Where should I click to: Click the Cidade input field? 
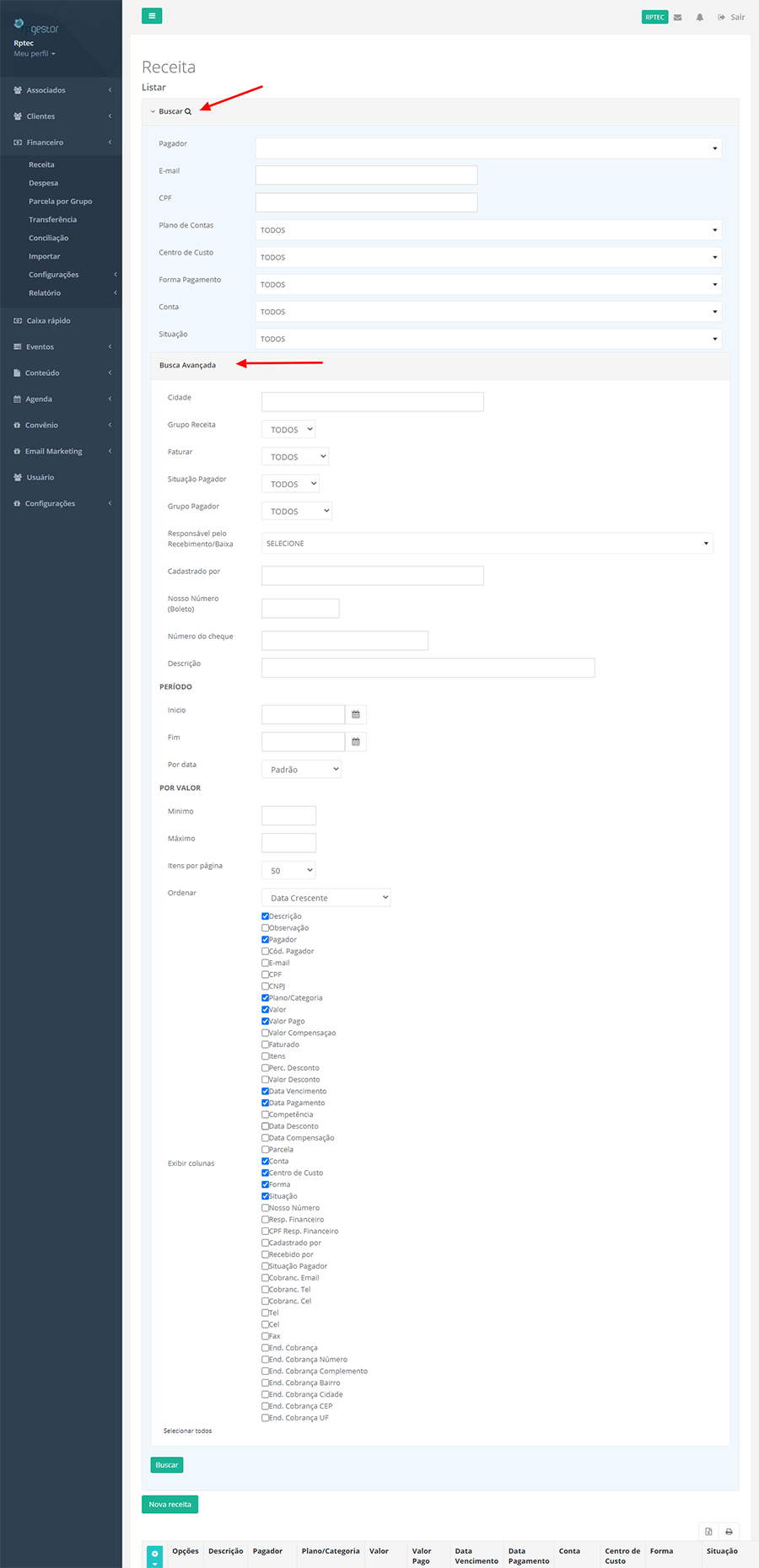372,402
